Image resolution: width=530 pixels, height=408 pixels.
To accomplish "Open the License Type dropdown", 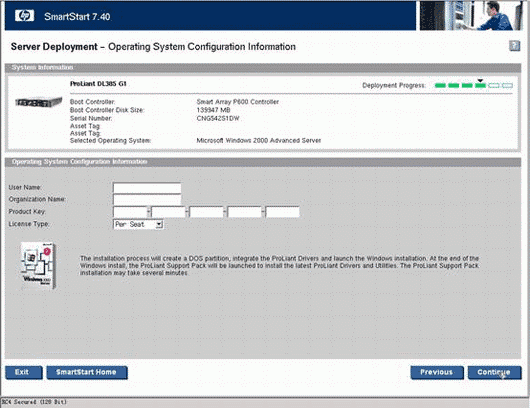I will click(138, 224).
